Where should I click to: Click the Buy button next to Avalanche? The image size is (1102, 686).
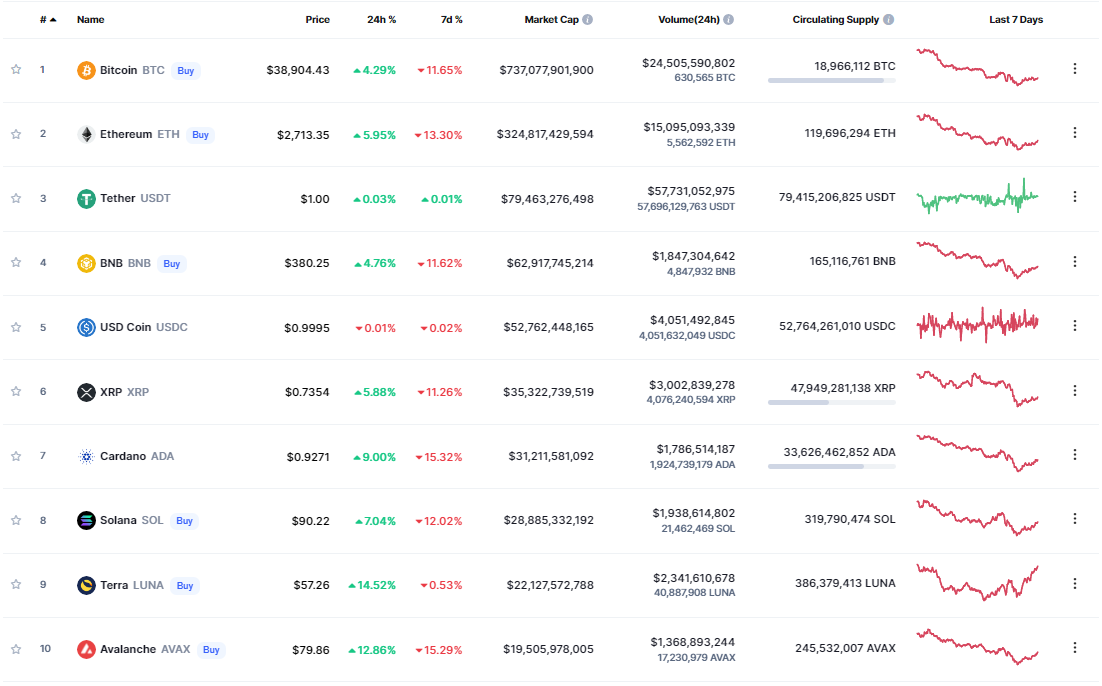coord(211,649)
